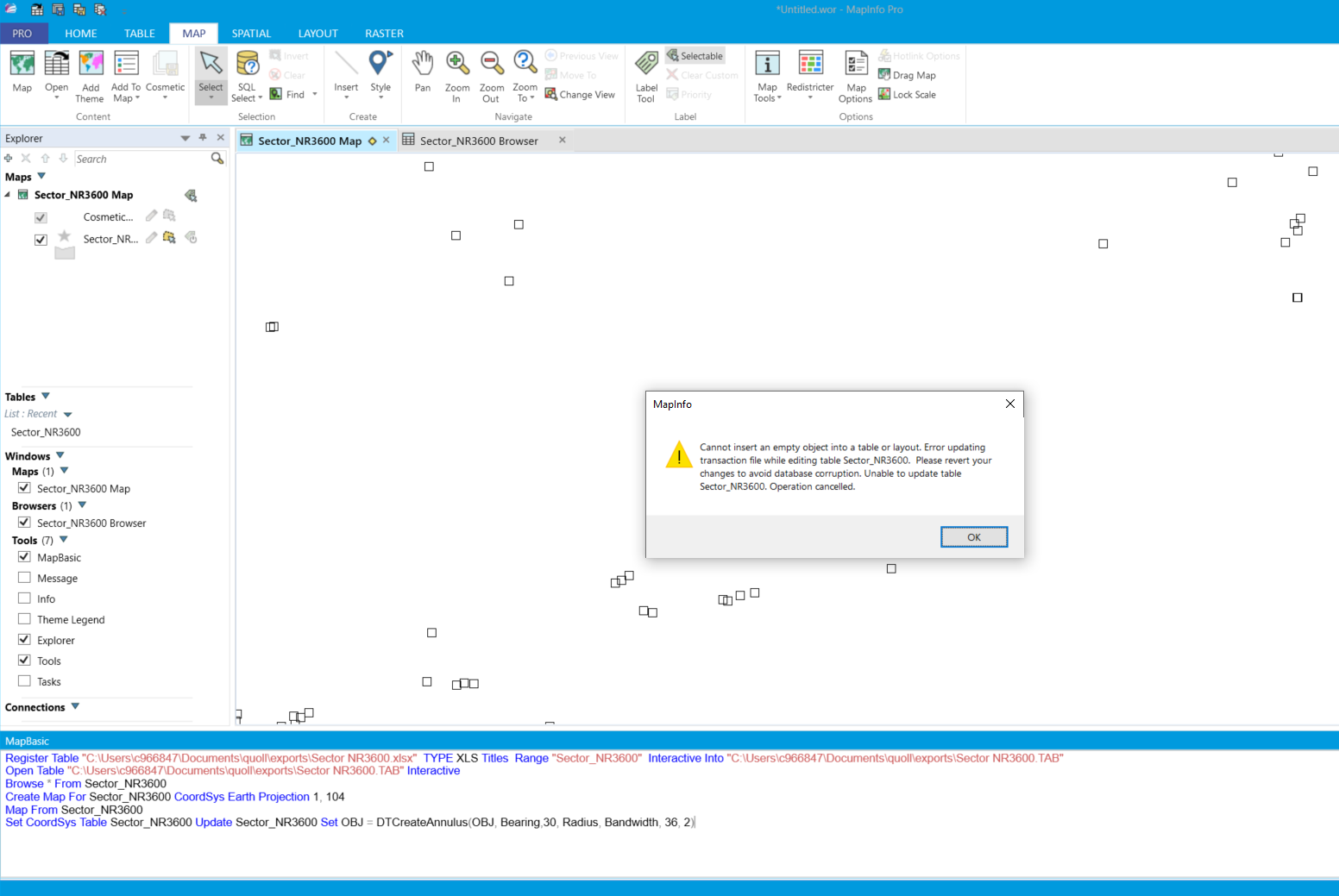Enable the Tasks tool checkbox
Screen dimensions: 1339x896
coord(24,681)
